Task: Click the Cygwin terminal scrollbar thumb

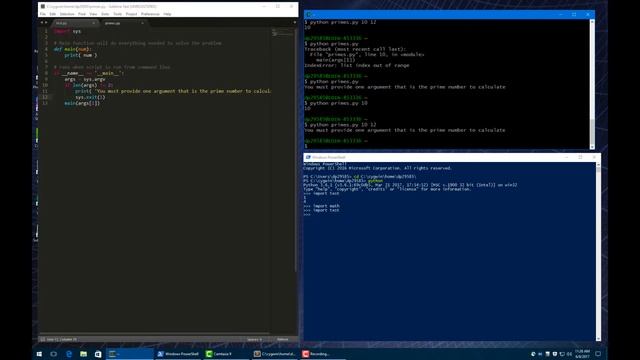Action: coord(592,131)
